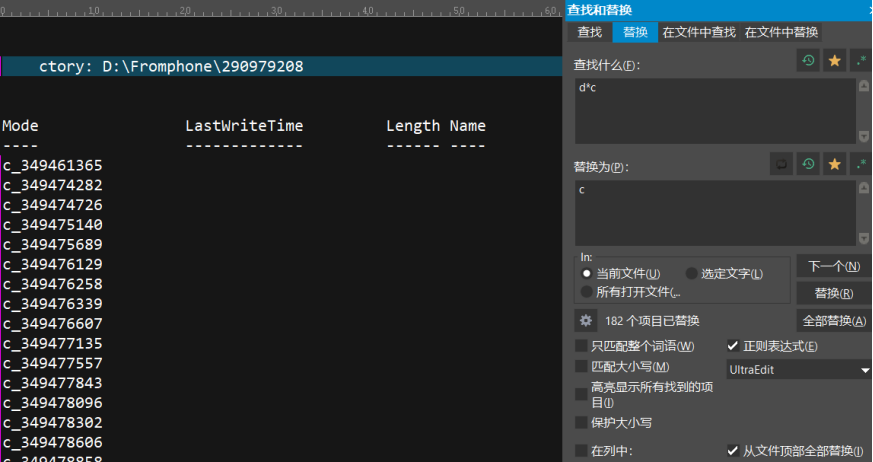Click line c_349474726
The width and height of the screenshot is (873, 462).
point(53,205)
